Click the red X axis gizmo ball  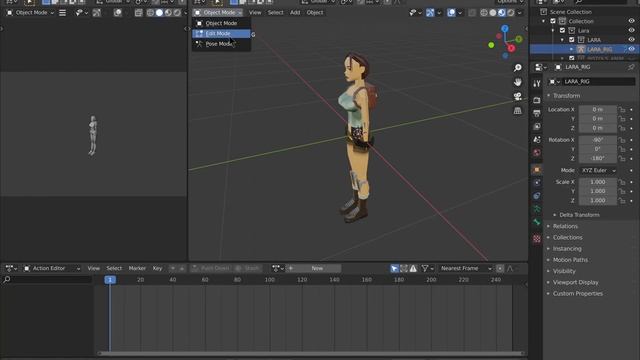[x=511, y=49]
